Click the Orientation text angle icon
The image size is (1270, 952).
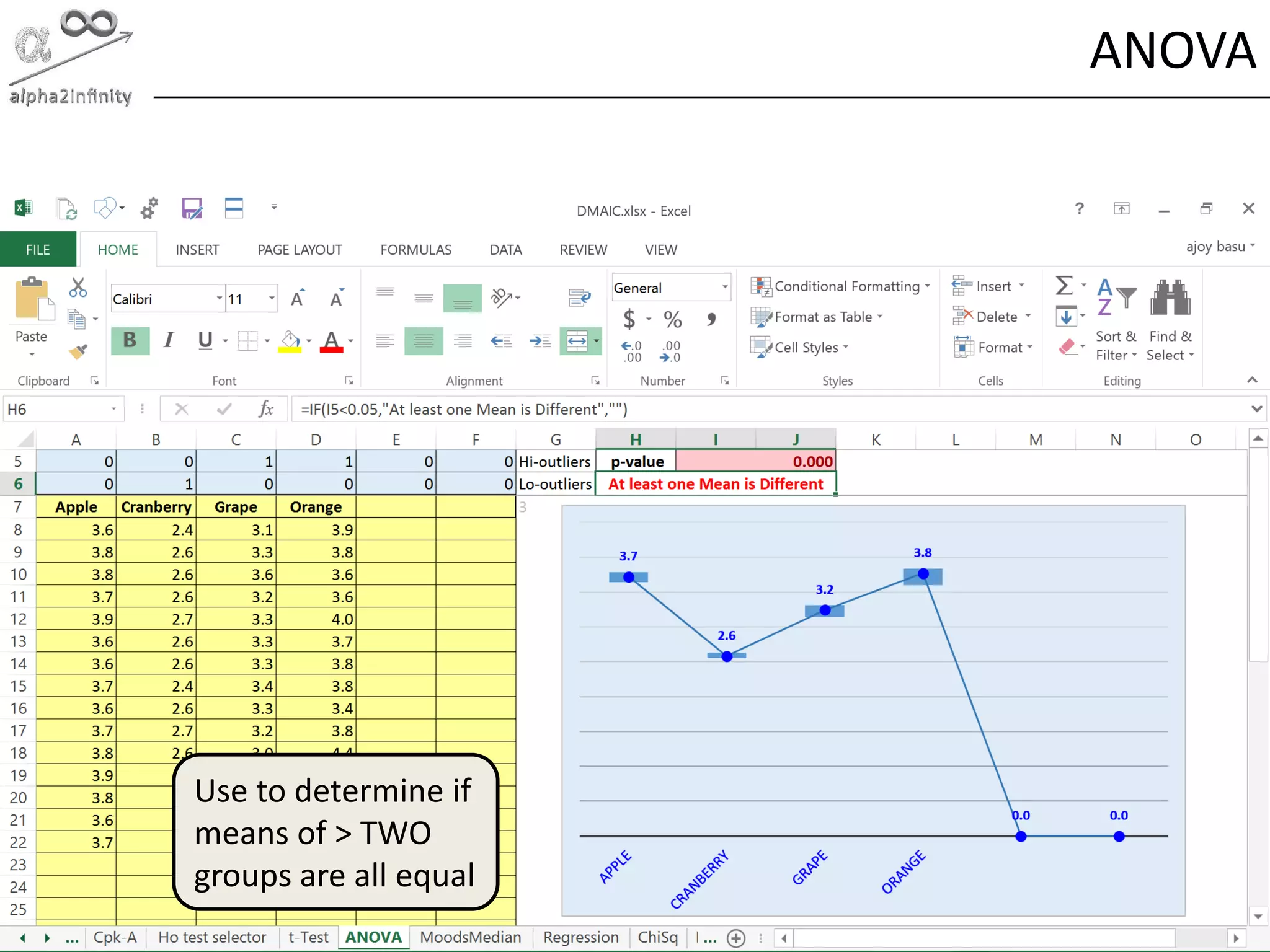click(x=502, y=298)
